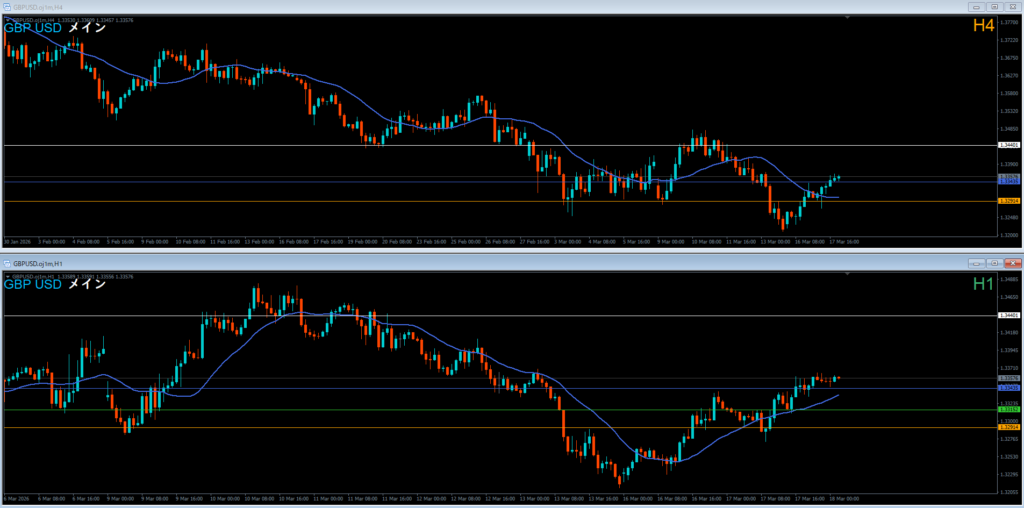Expand the small arrow beside H4 symbol info
Screen dimensions: 1024x508
[7, 19]
